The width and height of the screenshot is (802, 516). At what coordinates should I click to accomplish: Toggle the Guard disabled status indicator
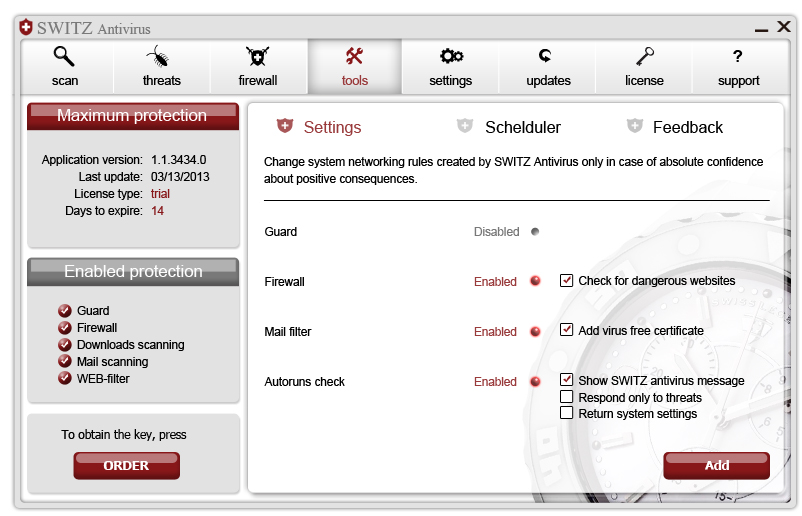click(x=535, y=232)
